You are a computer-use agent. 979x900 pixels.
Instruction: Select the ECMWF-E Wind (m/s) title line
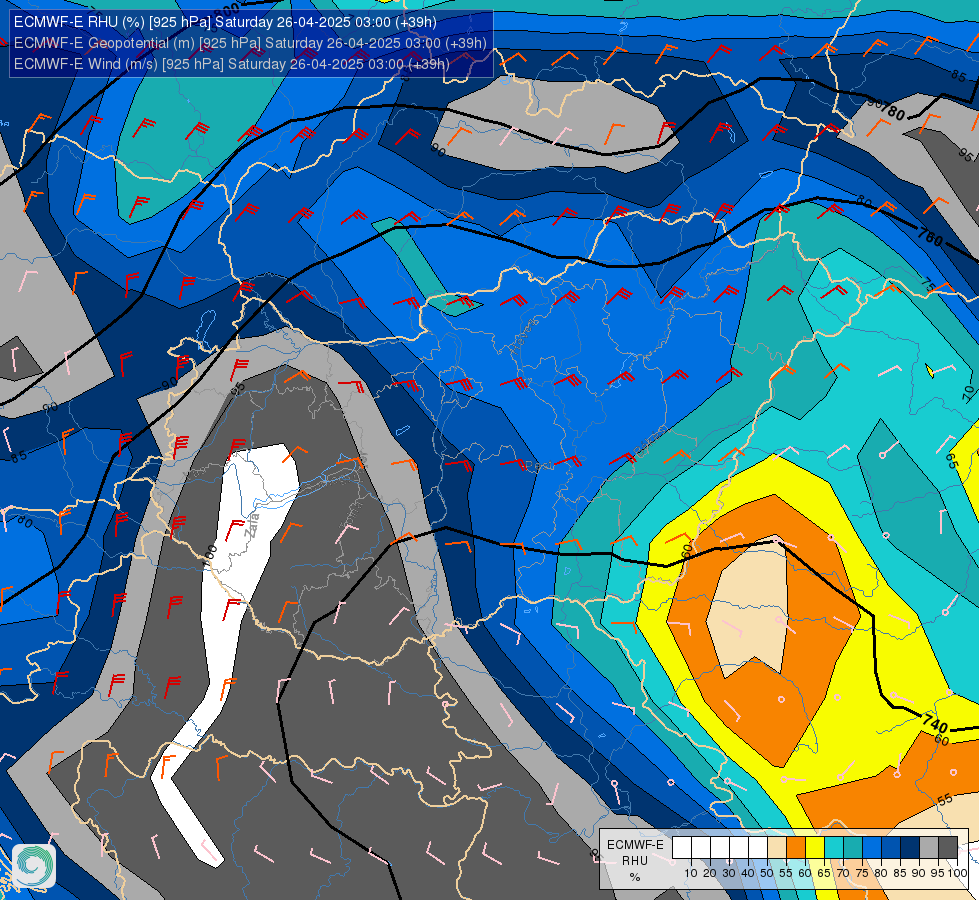[231, 64]
